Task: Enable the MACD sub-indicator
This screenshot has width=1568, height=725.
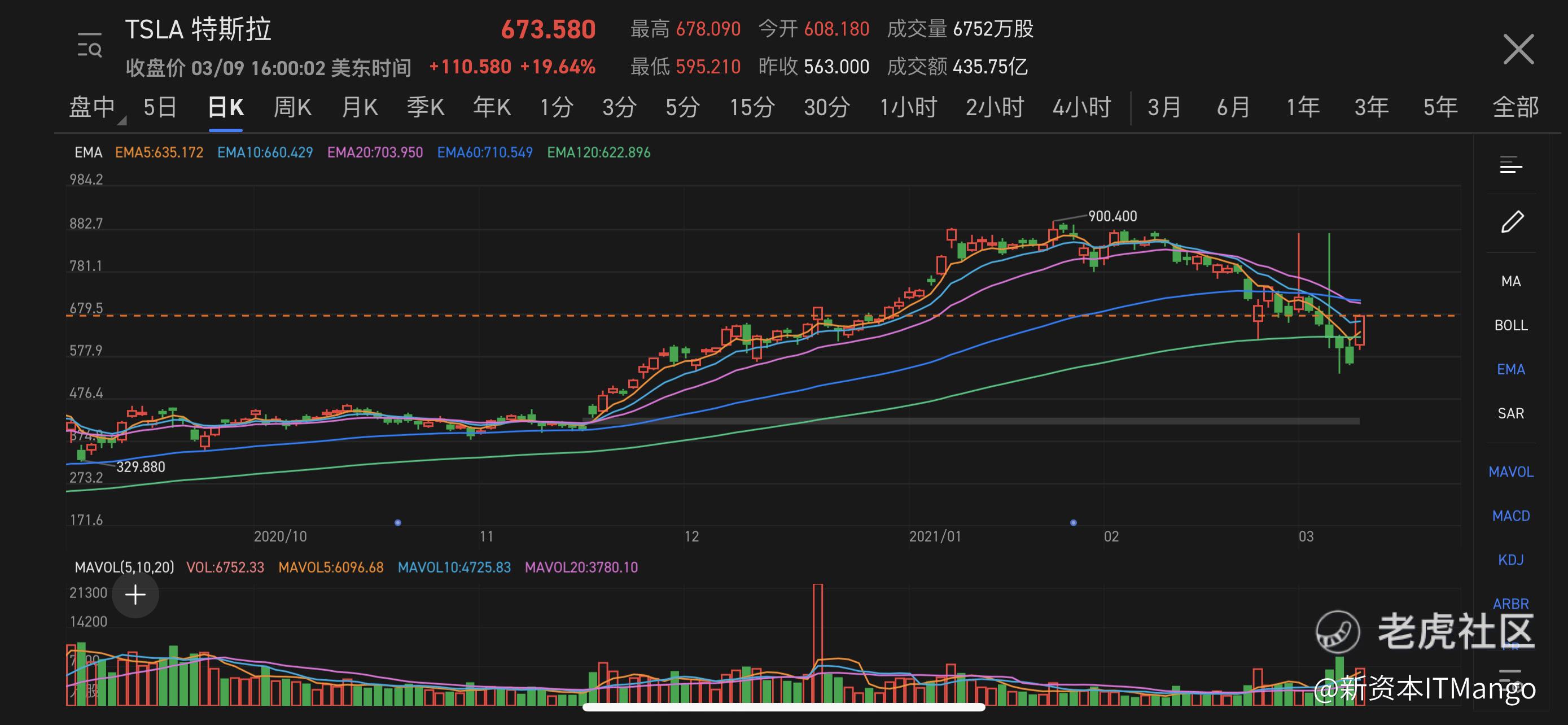Action: 1511,516
